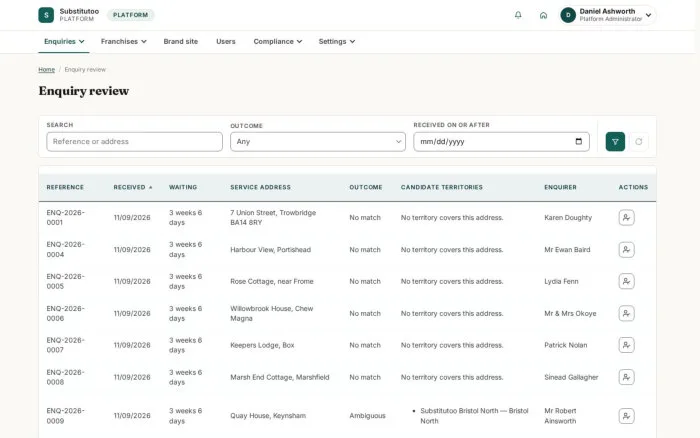The width and height of the screenshot is (700, 438).
Task: Click address Quay House, Keynsham
Action: click(268, 416)
